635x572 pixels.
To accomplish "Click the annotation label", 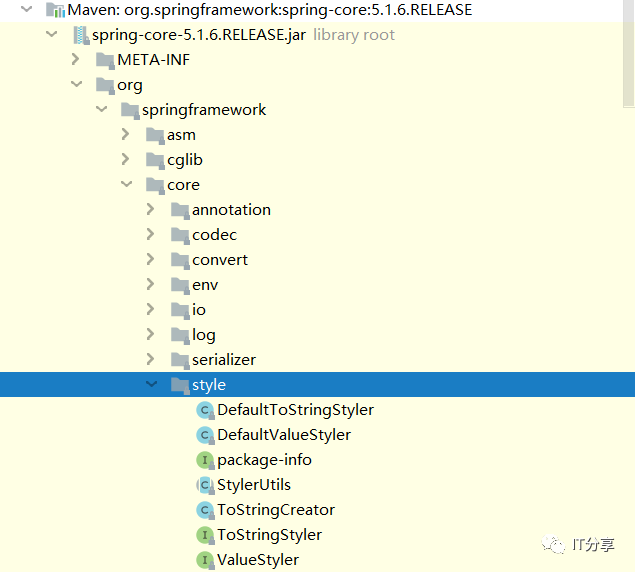I will coord(231,210).
